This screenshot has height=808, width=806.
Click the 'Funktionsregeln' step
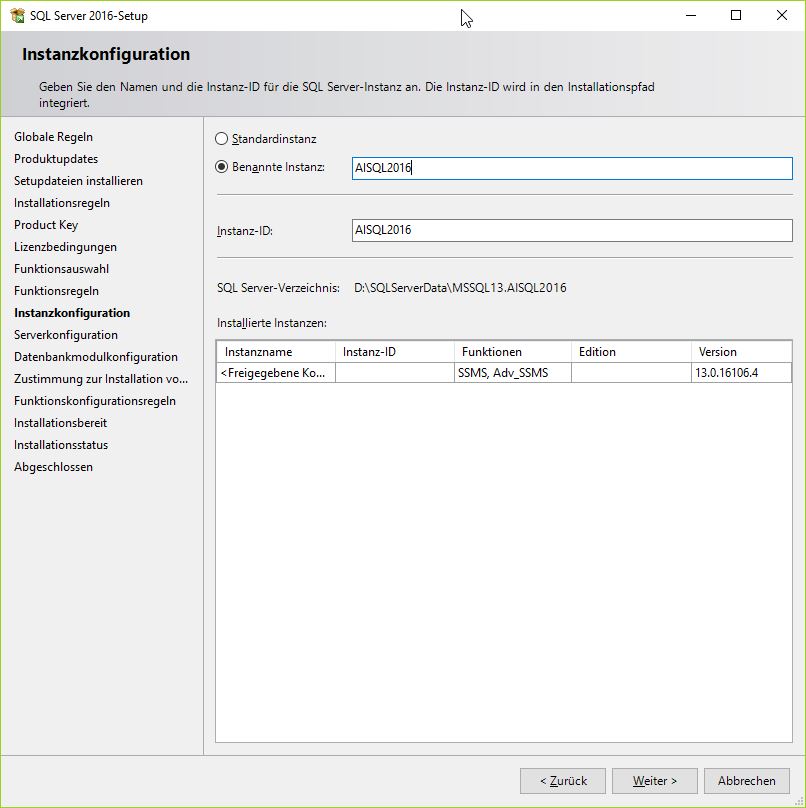pos(56,291)
